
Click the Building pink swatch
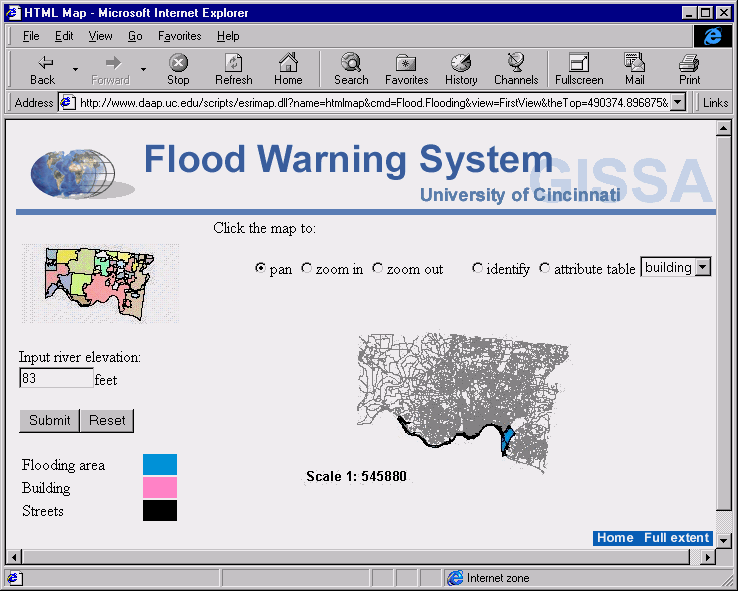[160, 487]
